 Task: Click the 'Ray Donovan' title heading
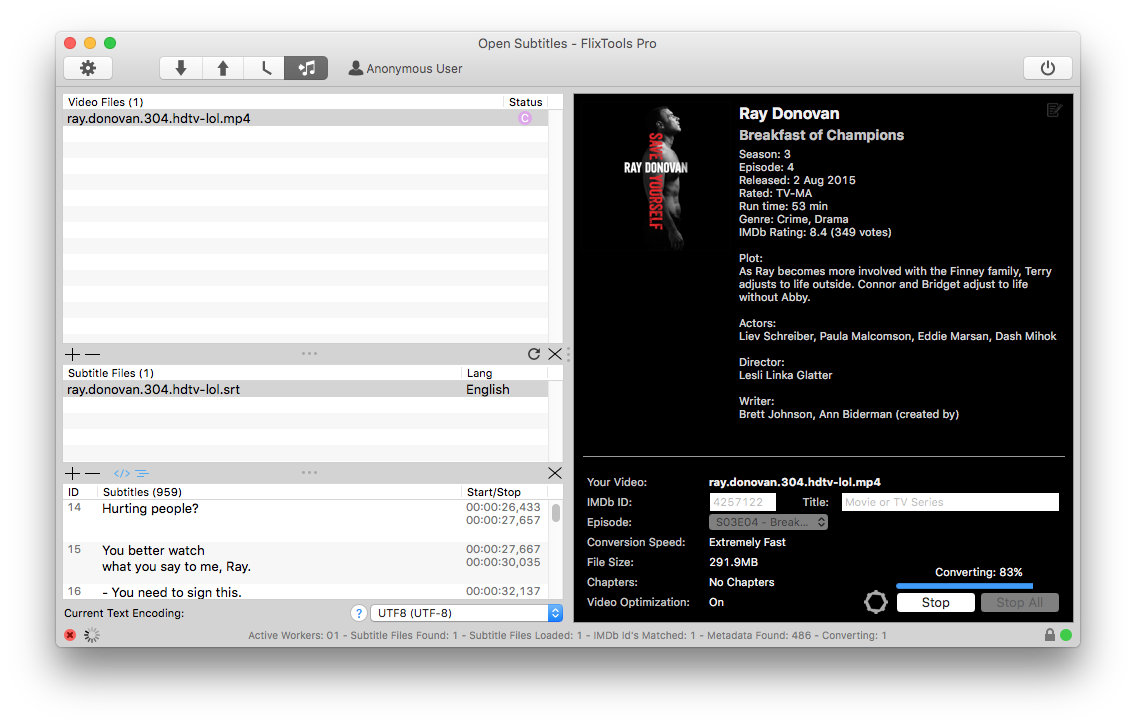pos(789,114)
